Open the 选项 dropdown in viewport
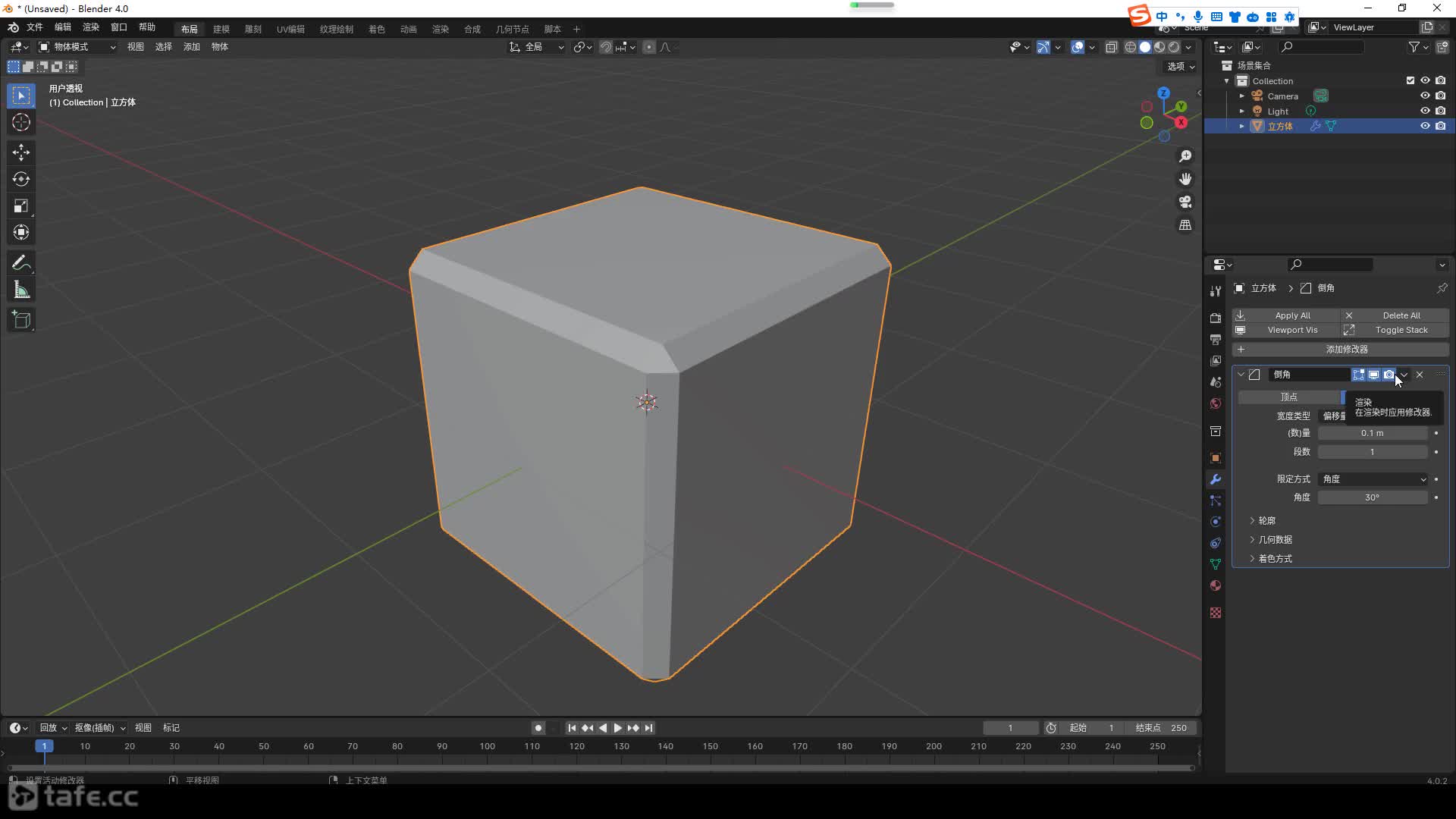Screen dimensions: 1456x819 (x=1181, y=67)
